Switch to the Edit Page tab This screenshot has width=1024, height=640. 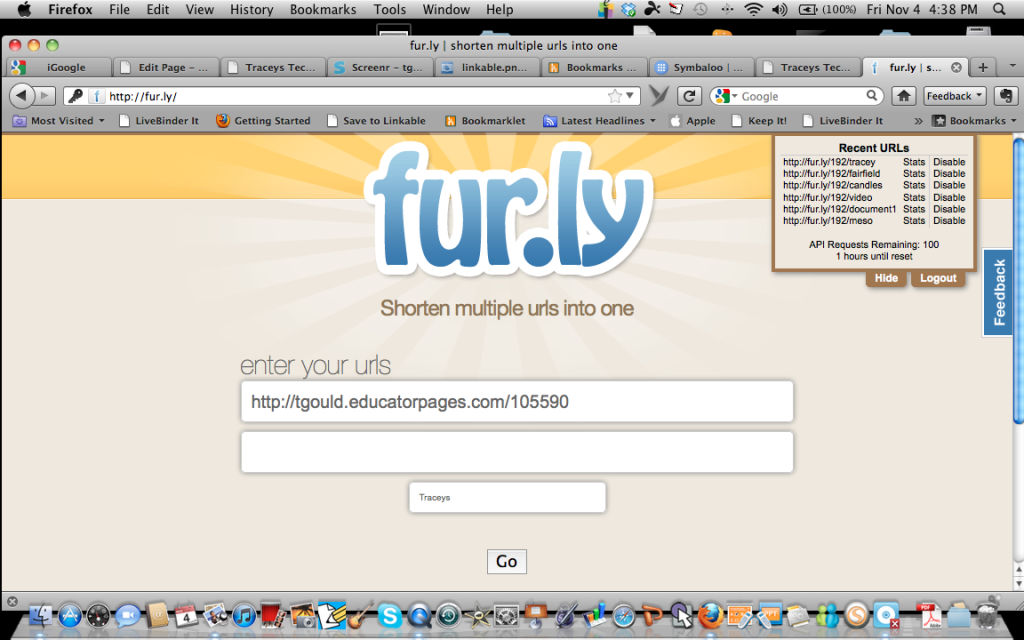(165, 67)
